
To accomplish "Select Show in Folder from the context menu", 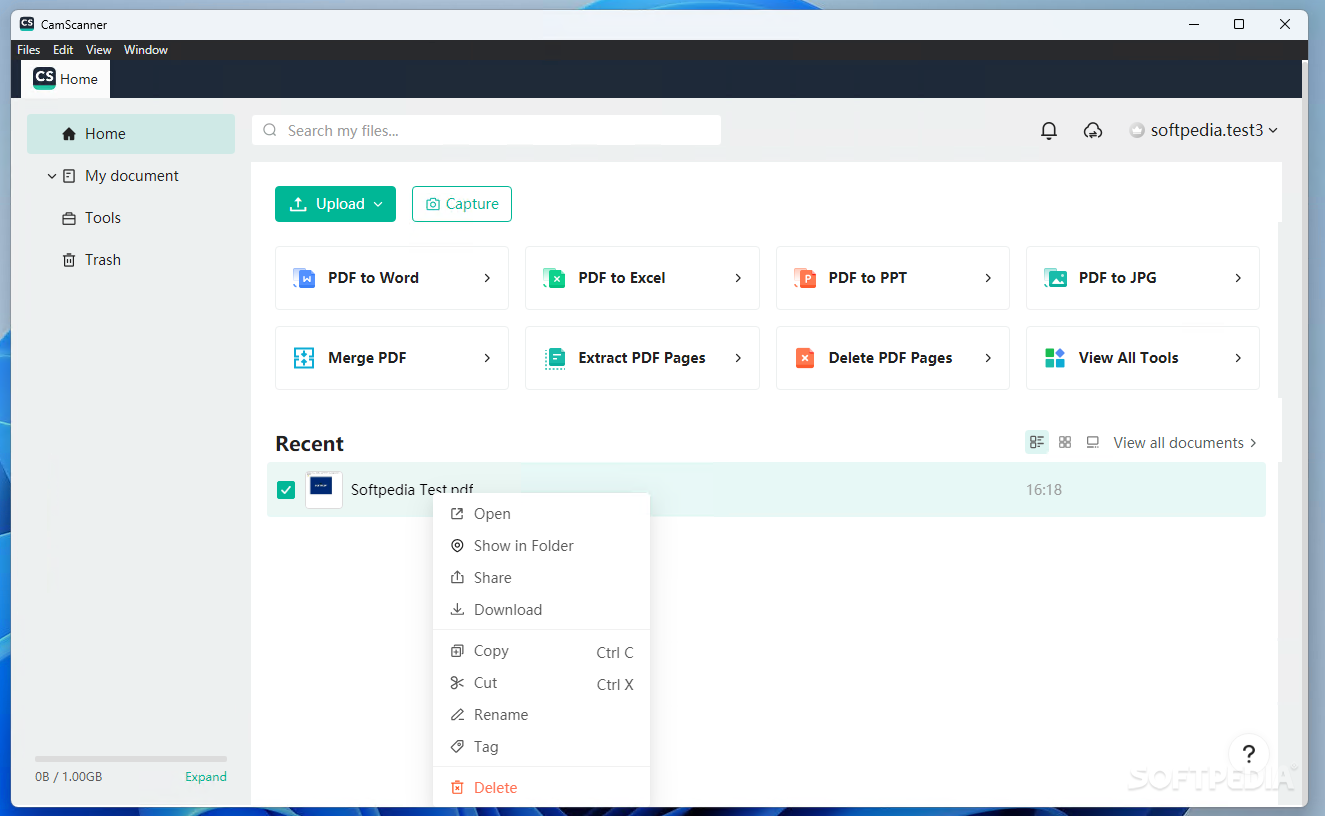I will coord(541,546).
